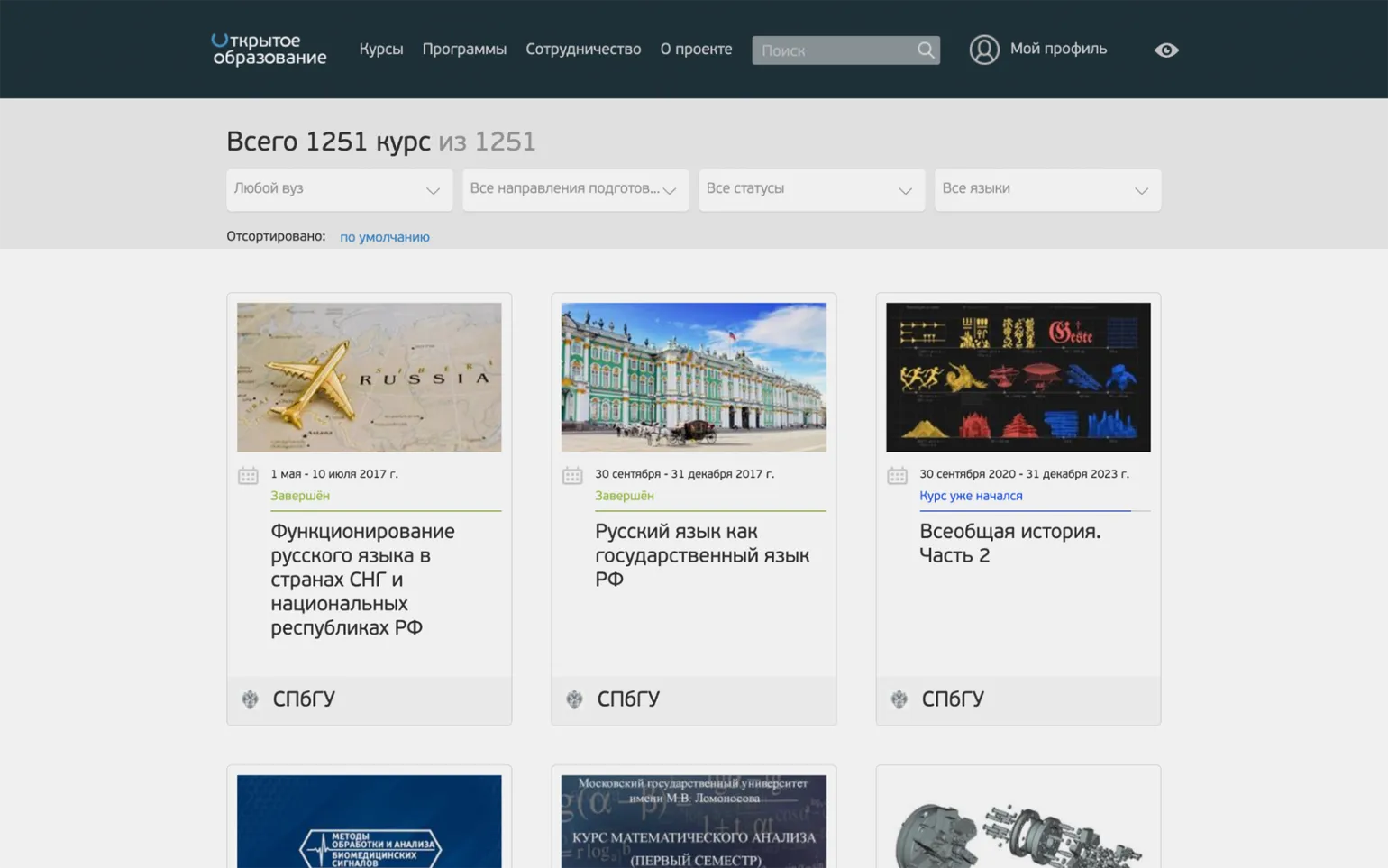Viewport: 1388px width, 868px height.
Task: Open the Winter Palace course thumbnail
Action: 693,377
